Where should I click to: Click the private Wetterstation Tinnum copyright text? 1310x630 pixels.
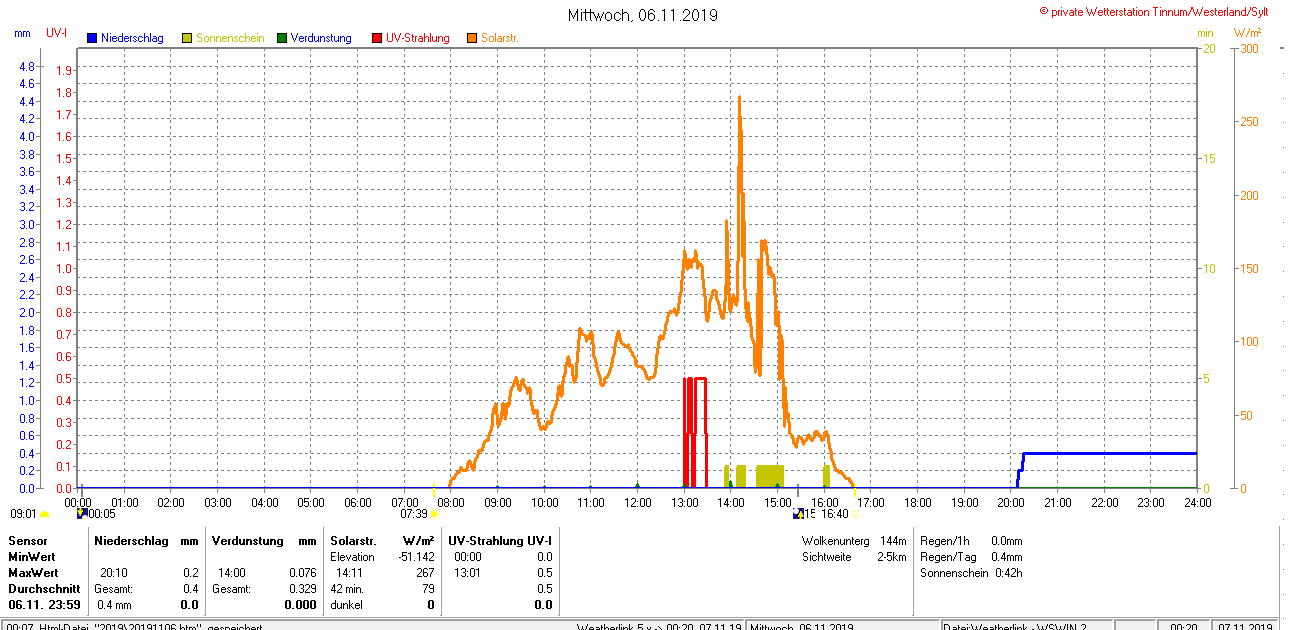[1154, 11]
